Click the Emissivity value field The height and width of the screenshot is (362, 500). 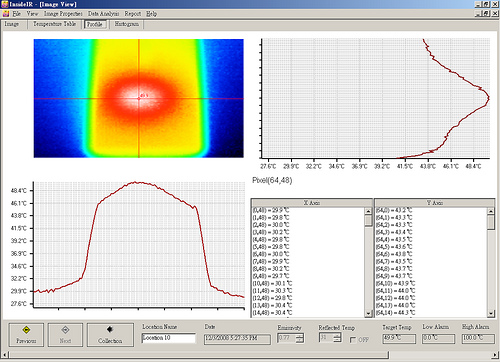tap(287, 338)
